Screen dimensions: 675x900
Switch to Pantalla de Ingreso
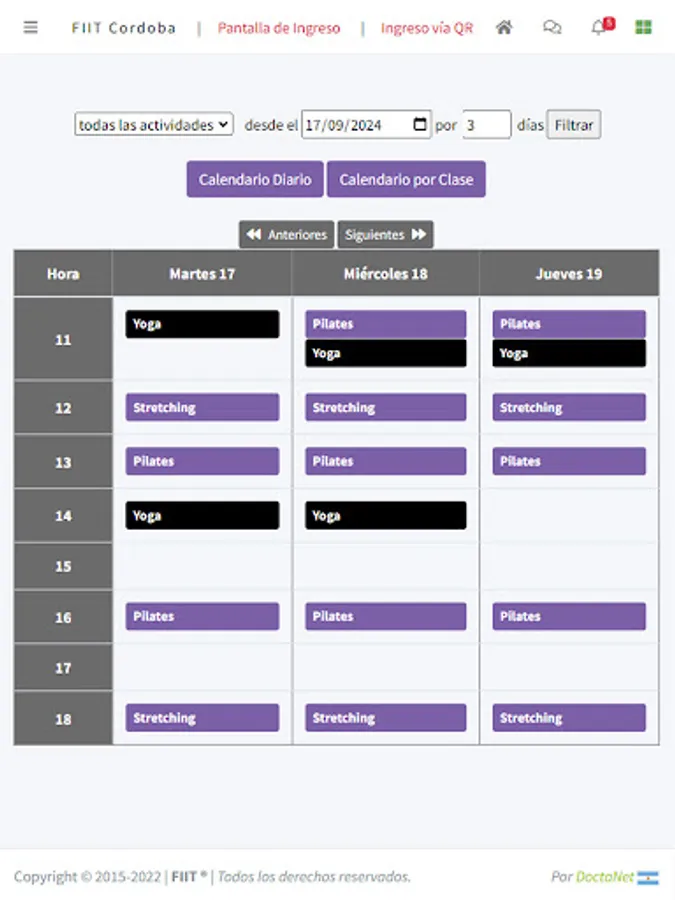(279, 29)
